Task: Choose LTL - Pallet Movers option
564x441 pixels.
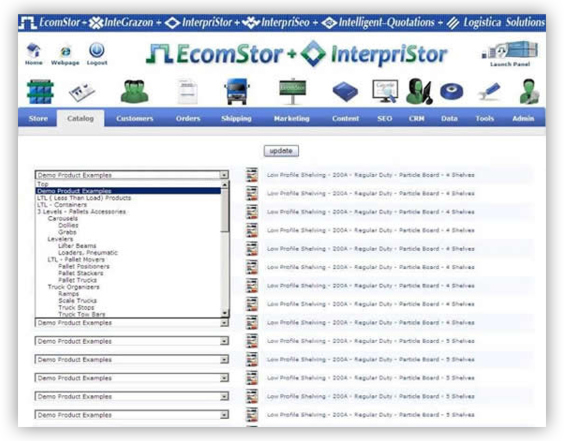Action: click(128, 259)
